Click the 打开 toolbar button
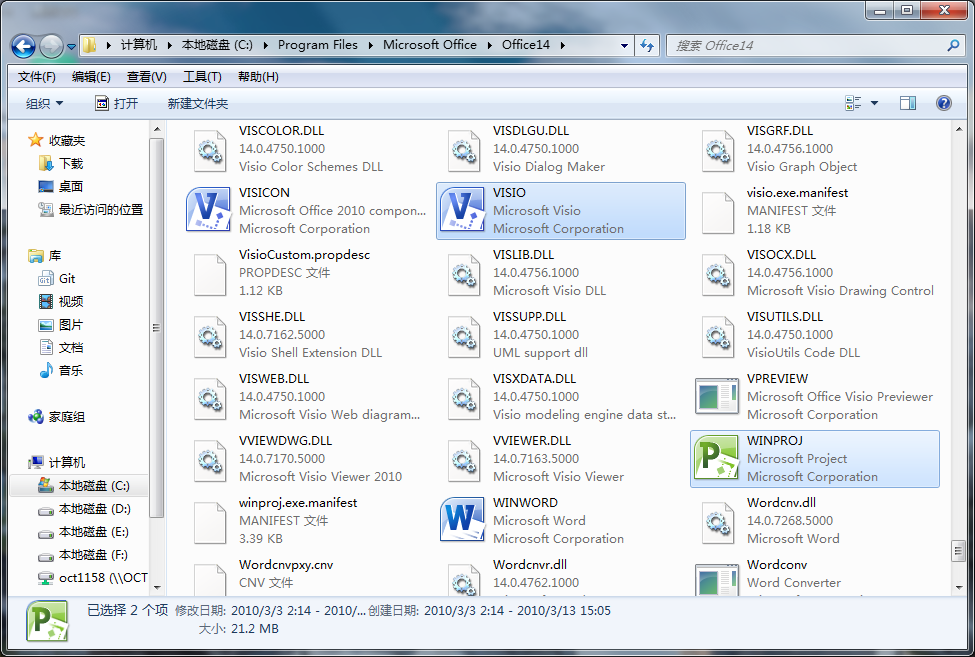The image size is (975, 657). pos(116,103)
